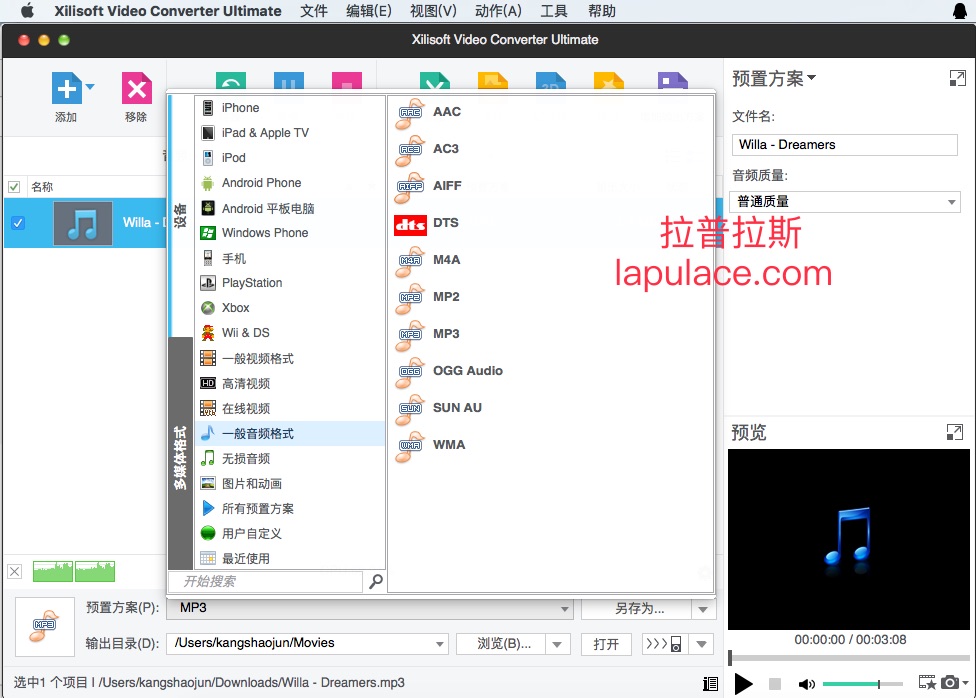Screen dimensions: 976x698
Task: Click the speaker volume icon in preview
Action: [x=806, y=684]
